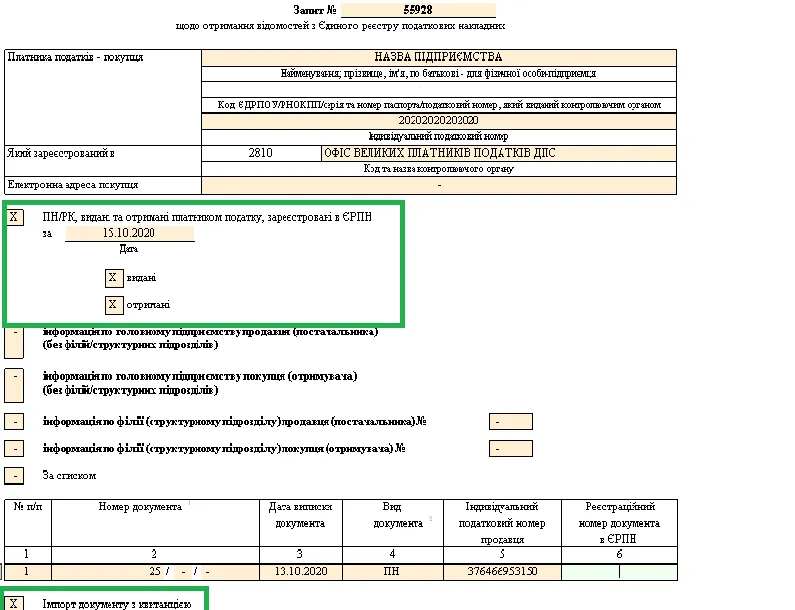Click seller tax number 376466953150
Image resolution: width=795 pixels, height=610 pixels.
click(502, 572)
